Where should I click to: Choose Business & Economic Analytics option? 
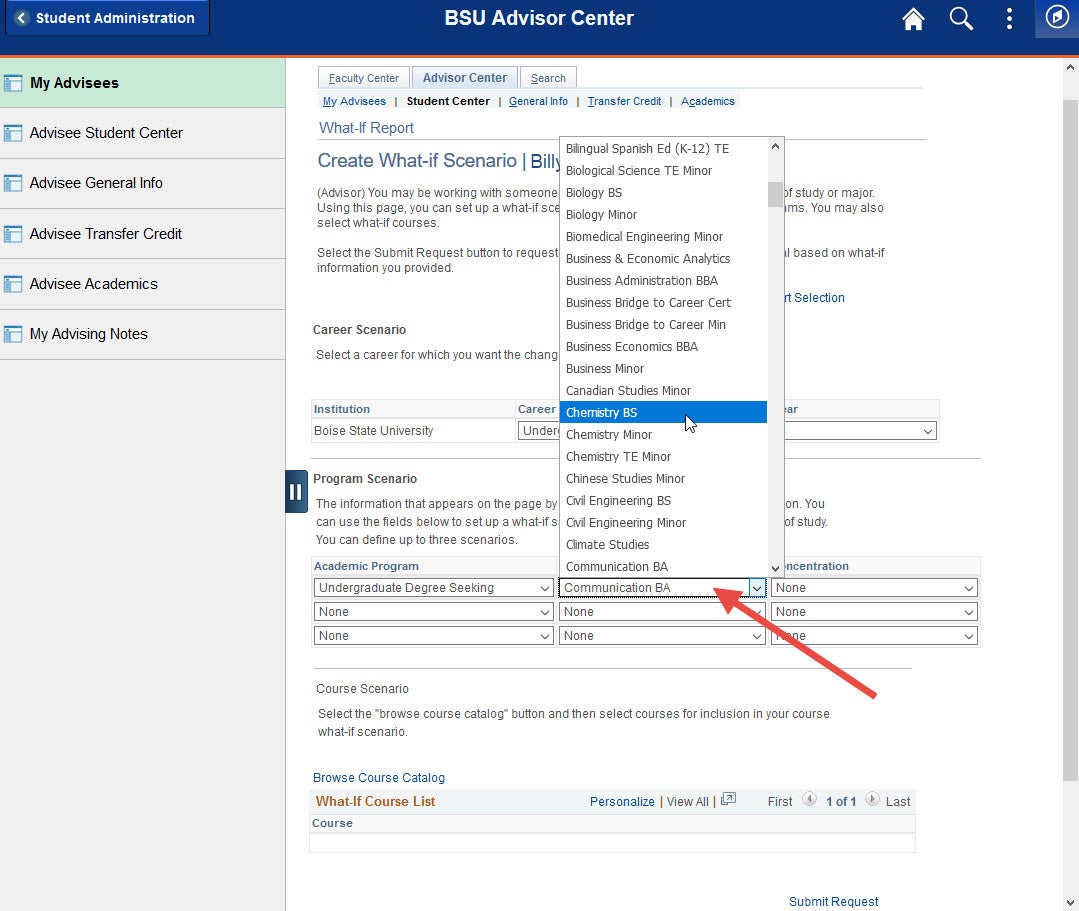tap(663, 258)
